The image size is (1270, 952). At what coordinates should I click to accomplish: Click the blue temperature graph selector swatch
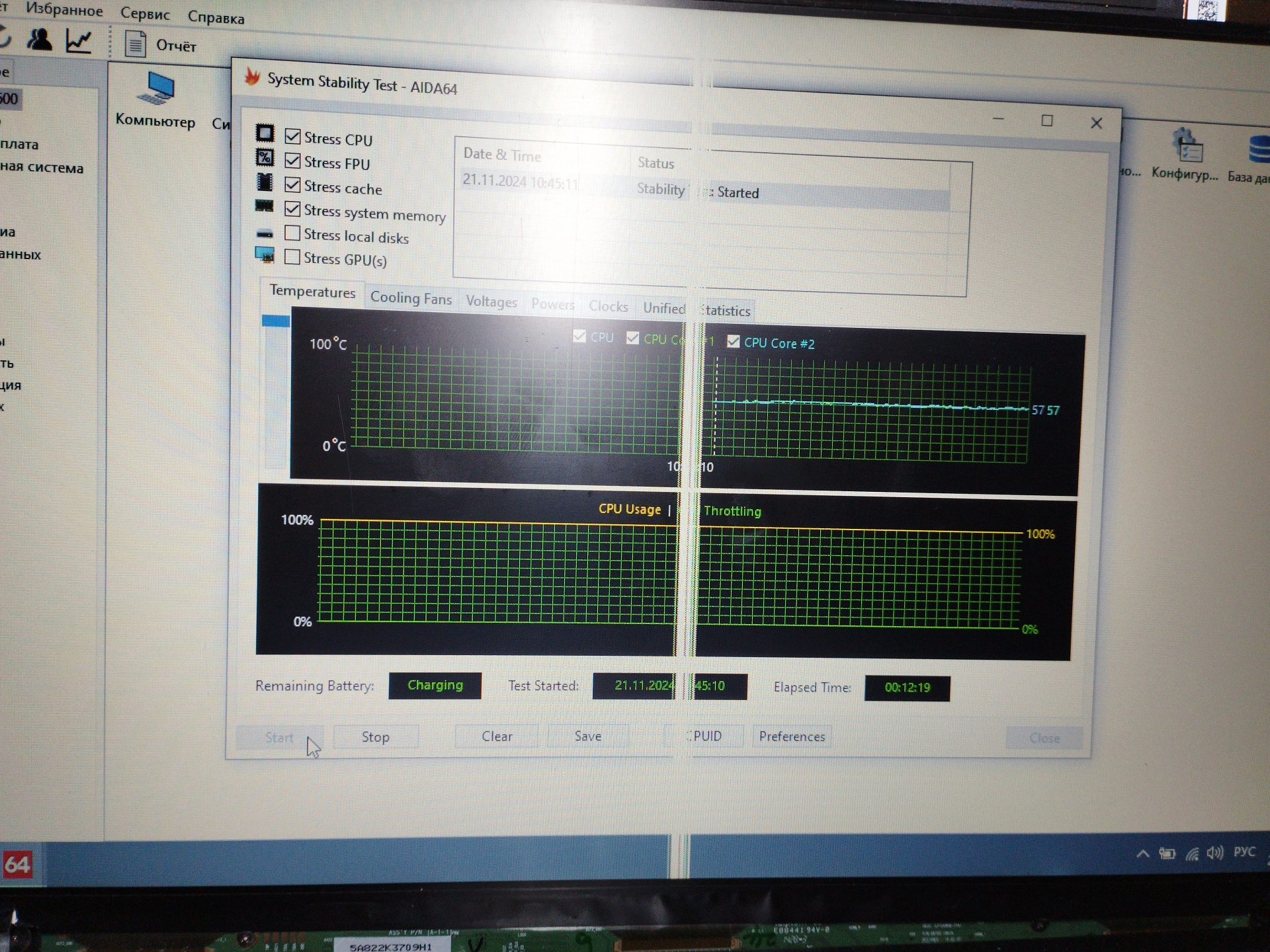tap(276, 321)
